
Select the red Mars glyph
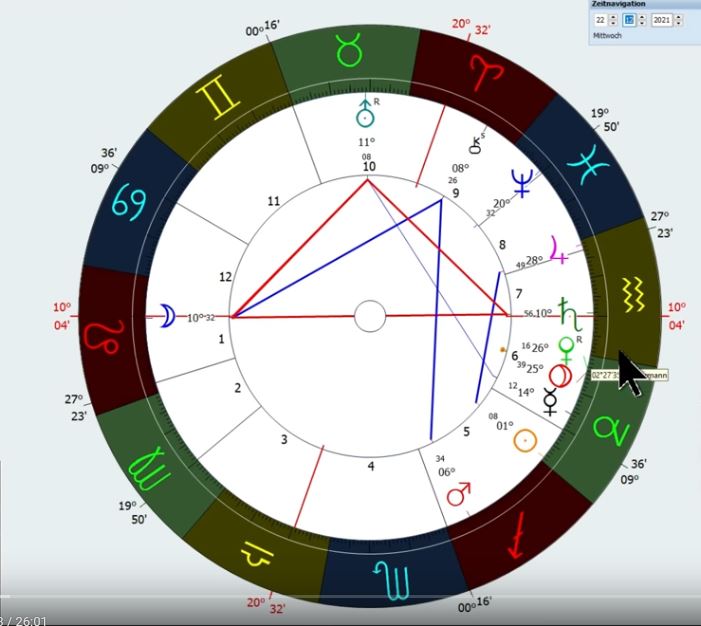pyautogui.click(x=459, y=493)
